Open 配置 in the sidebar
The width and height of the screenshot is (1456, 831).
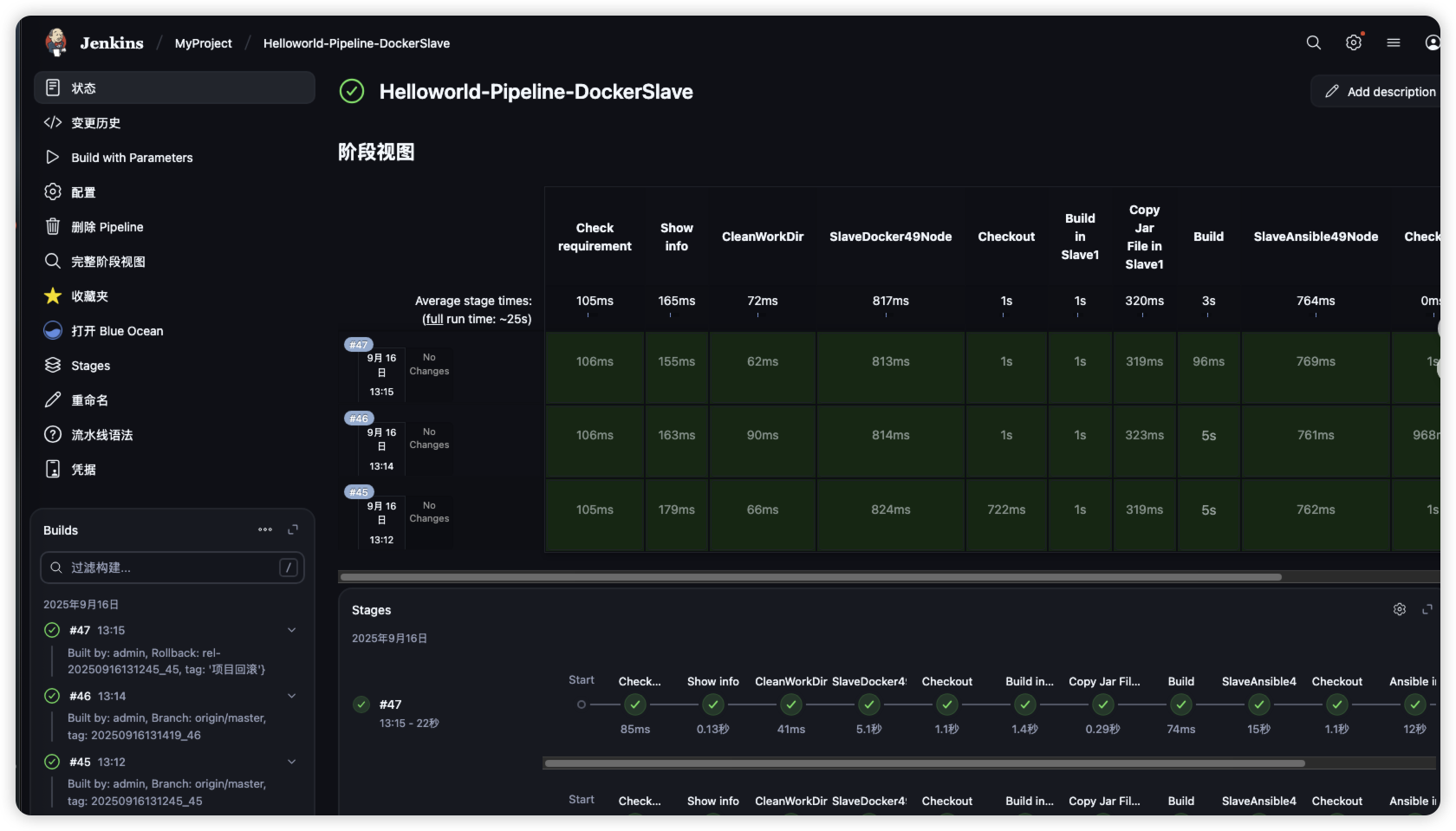point(174,192)
